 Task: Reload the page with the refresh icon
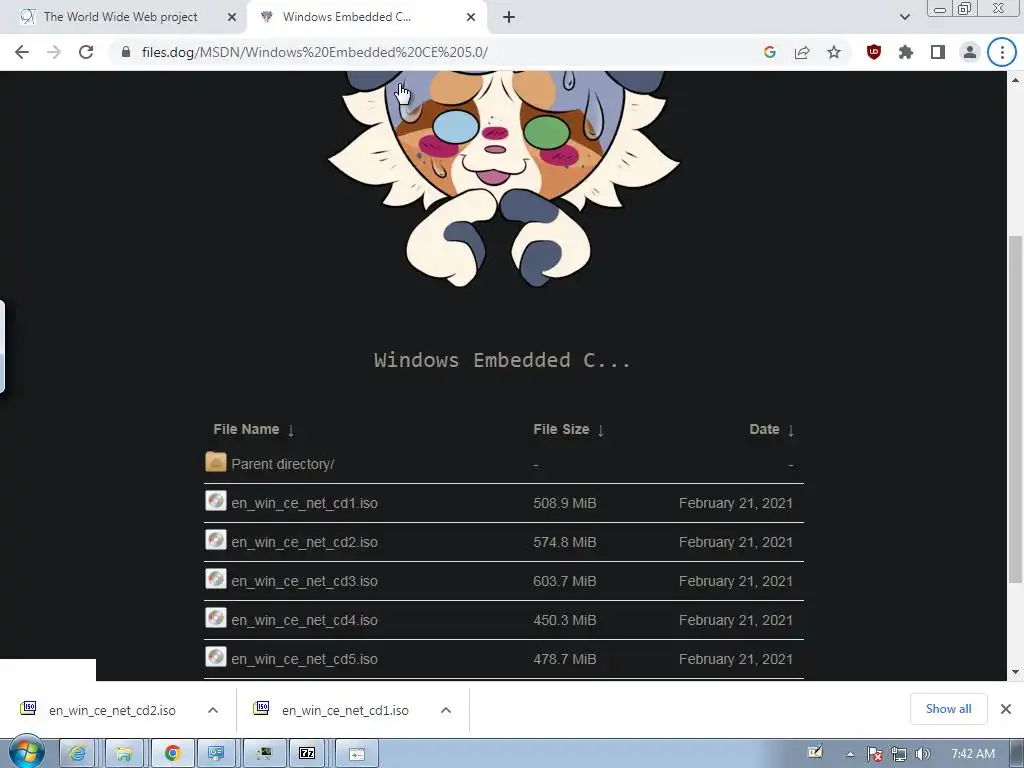click(86, 52)
